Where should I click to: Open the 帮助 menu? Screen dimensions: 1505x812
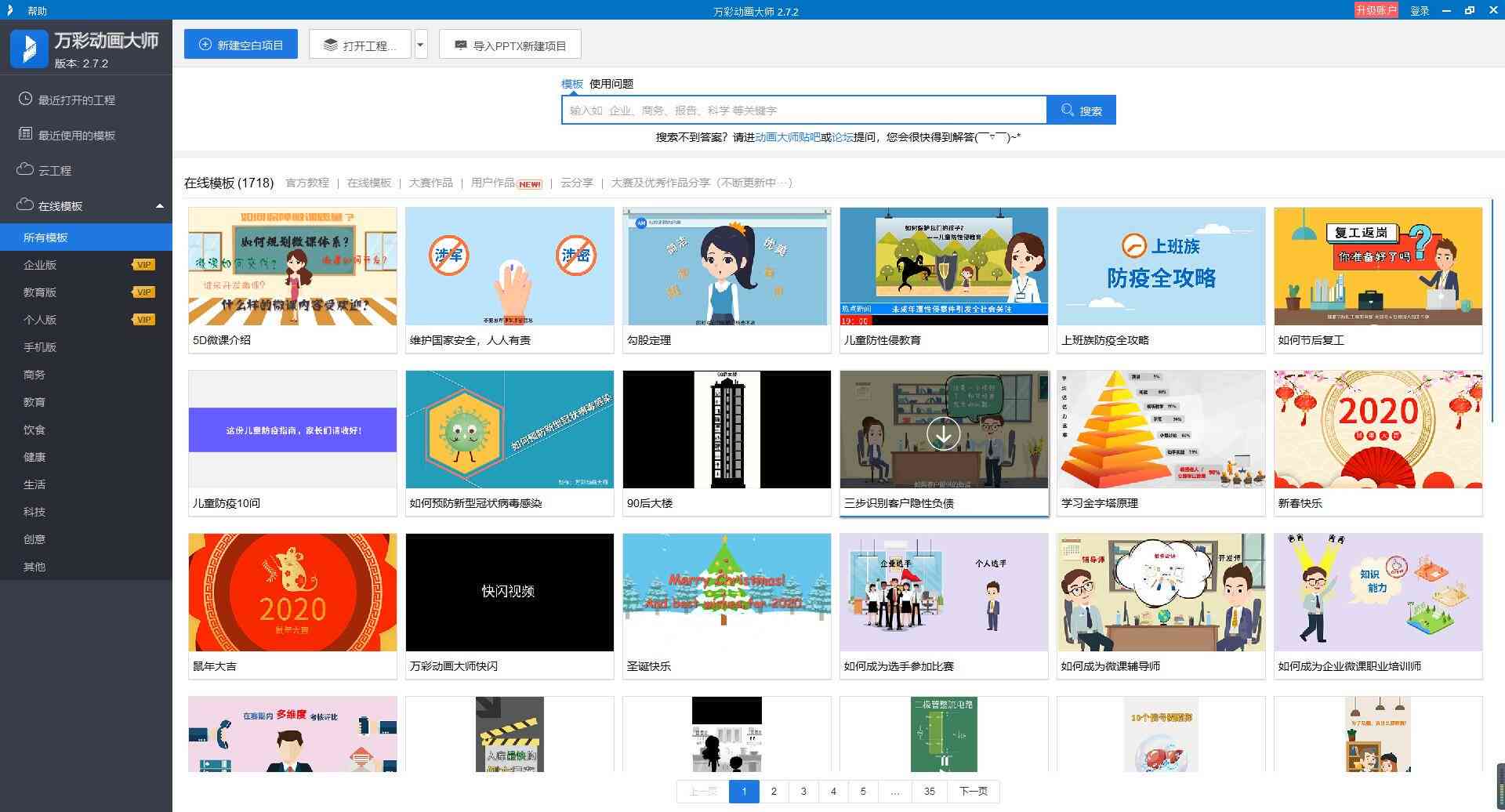point(37,11)
